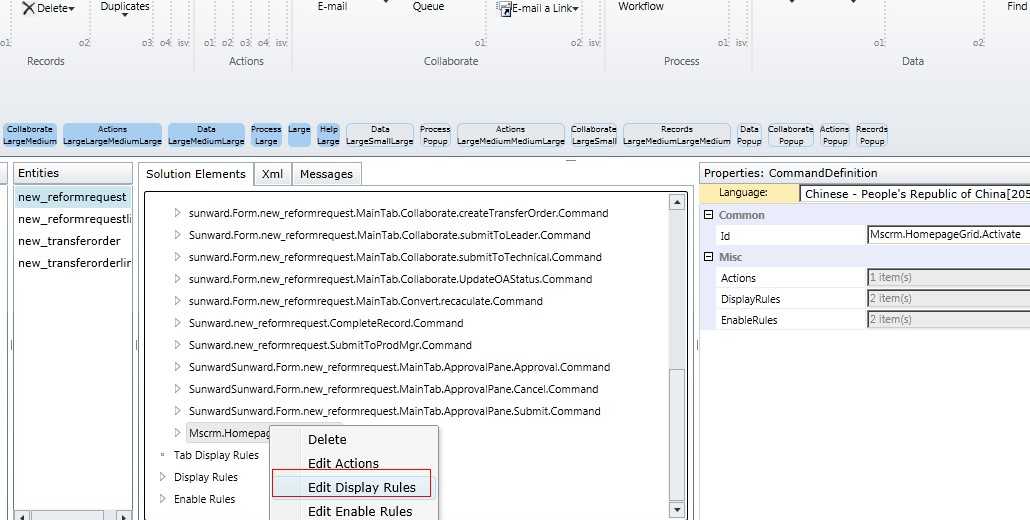Click the tree scrollbar up arrow

pyautogui.click(x=677, y=202)
